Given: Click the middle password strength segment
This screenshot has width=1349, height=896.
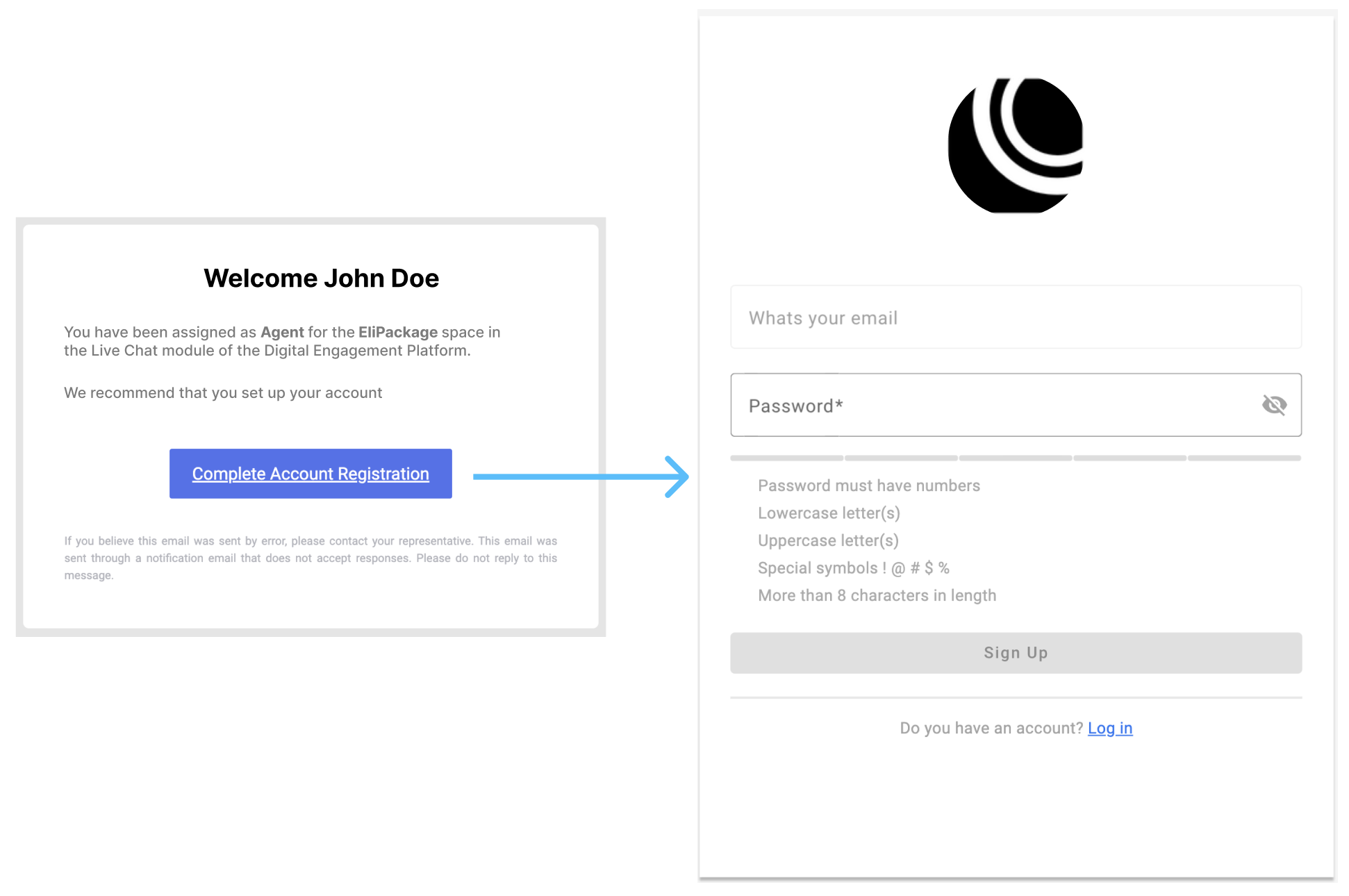Looking at the screenshot, I should click(x=1015, y=458).
